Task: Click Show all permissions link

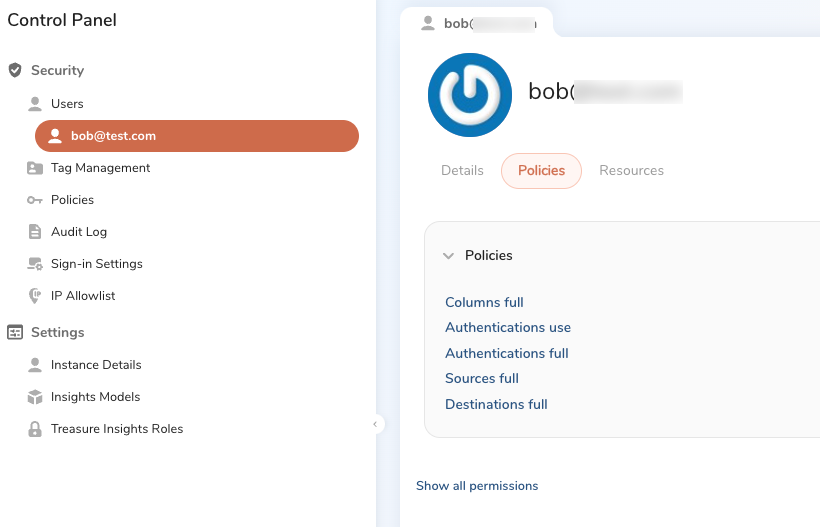Action: click(477, 486)
